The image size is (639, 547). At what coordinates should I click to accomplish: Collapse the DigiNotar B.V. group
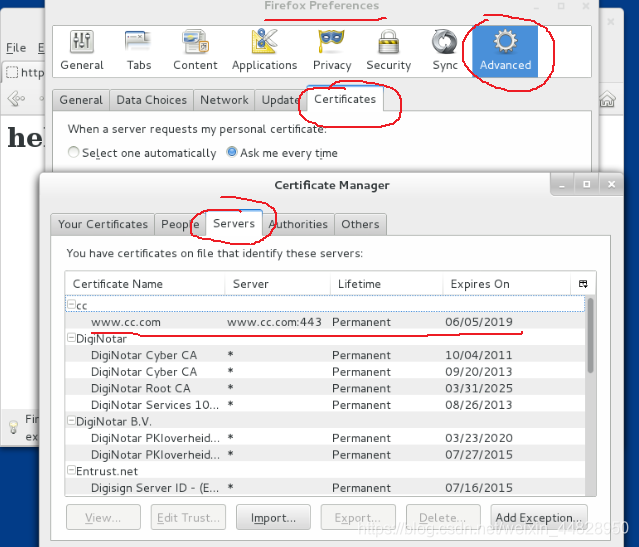coord(71,420)
